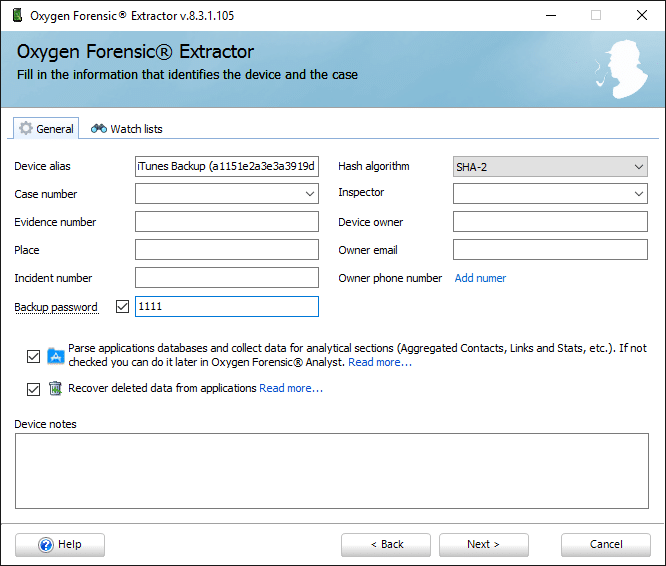Focus the Place input field
Screen dimensions: 666x566
coord(227,250)
